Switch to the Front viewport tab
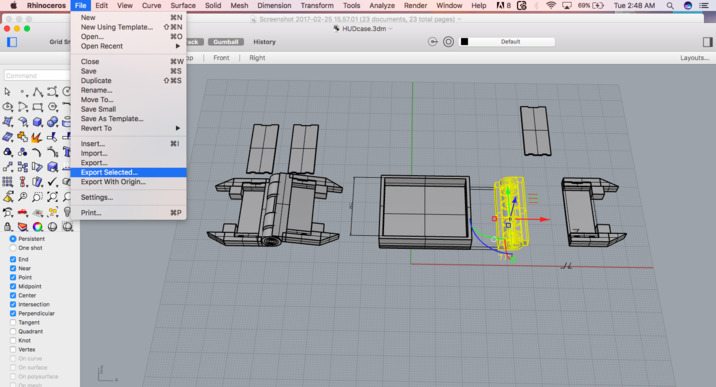Image resolution: width=716 pixels, height=387 pixels. 221,58
